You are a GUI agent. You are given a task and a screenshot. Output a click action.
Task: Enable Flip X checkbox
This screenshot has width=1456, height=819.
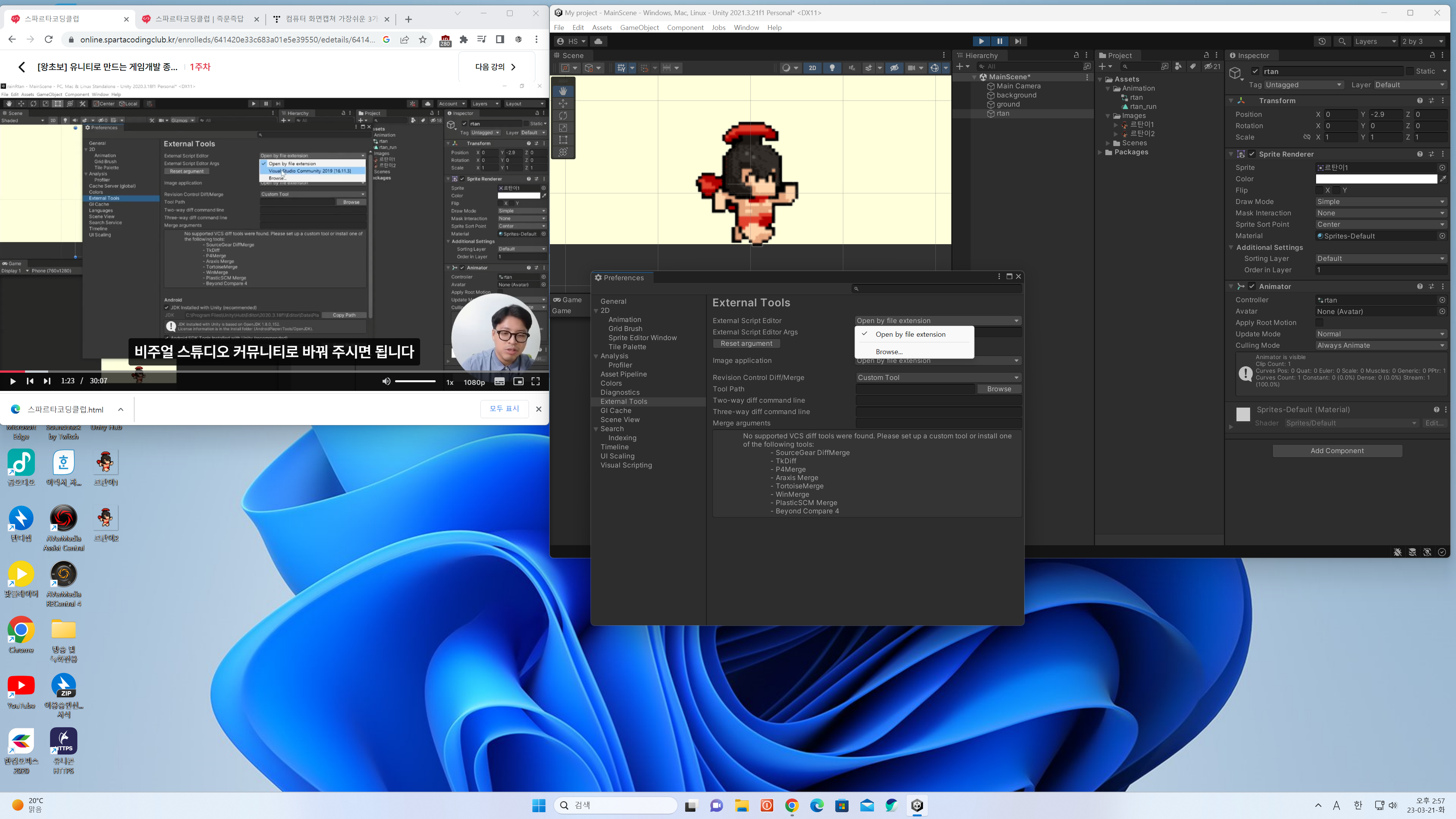click(x=1319, y=190)
